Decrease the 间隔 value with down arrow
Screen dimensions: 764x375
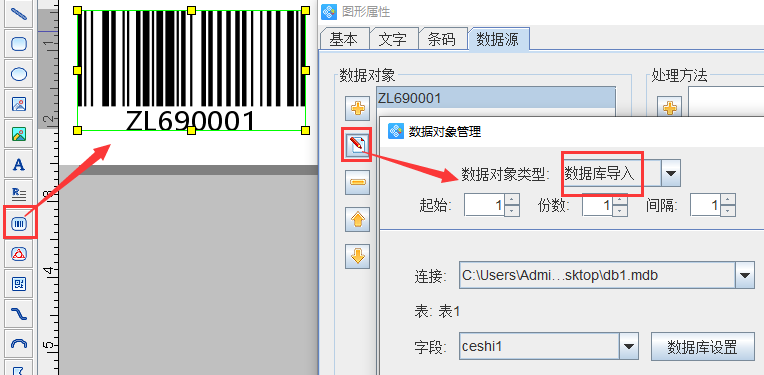[727, 211]
